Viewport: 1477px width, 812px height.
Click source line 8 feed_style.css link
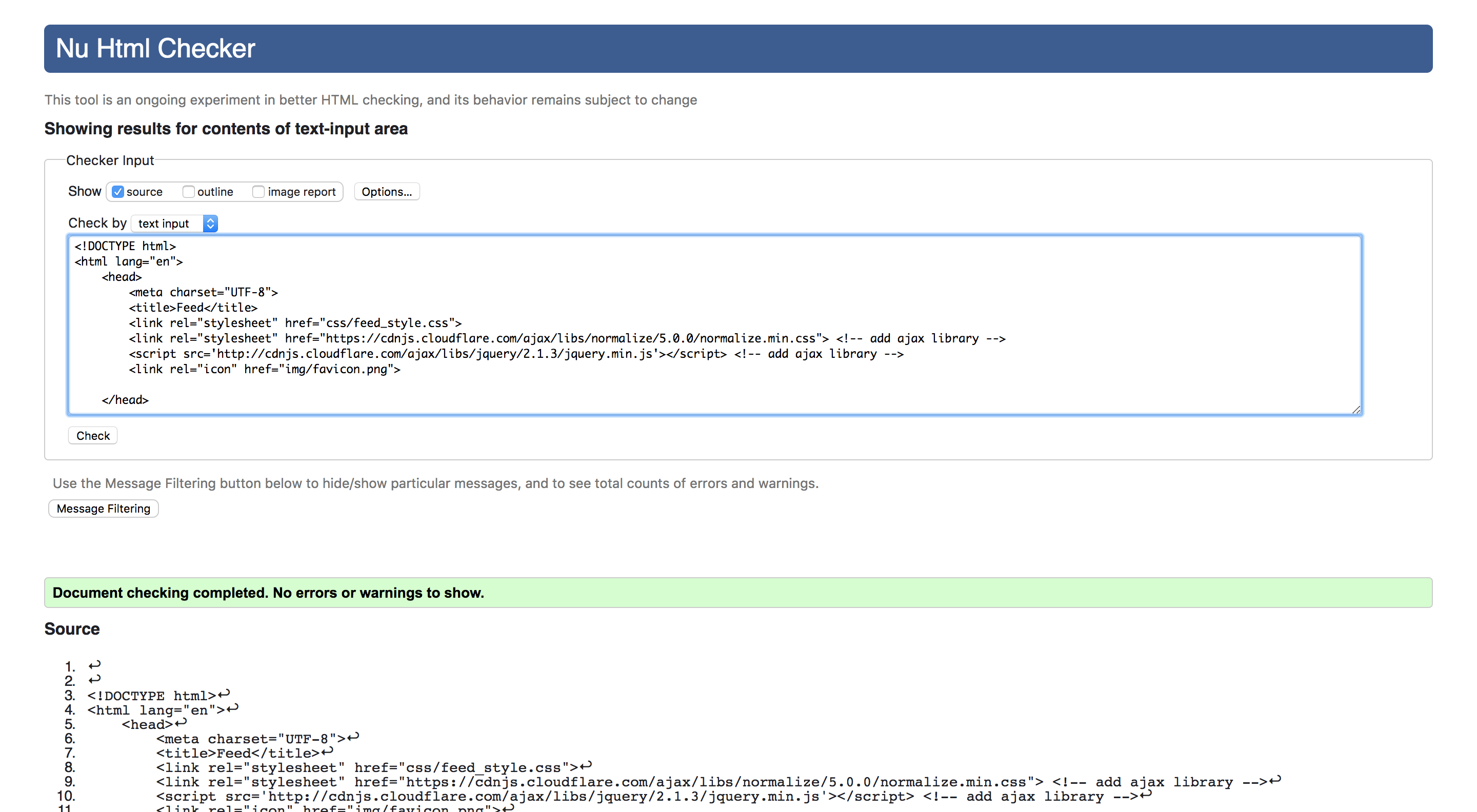click(x=367, y=767)
